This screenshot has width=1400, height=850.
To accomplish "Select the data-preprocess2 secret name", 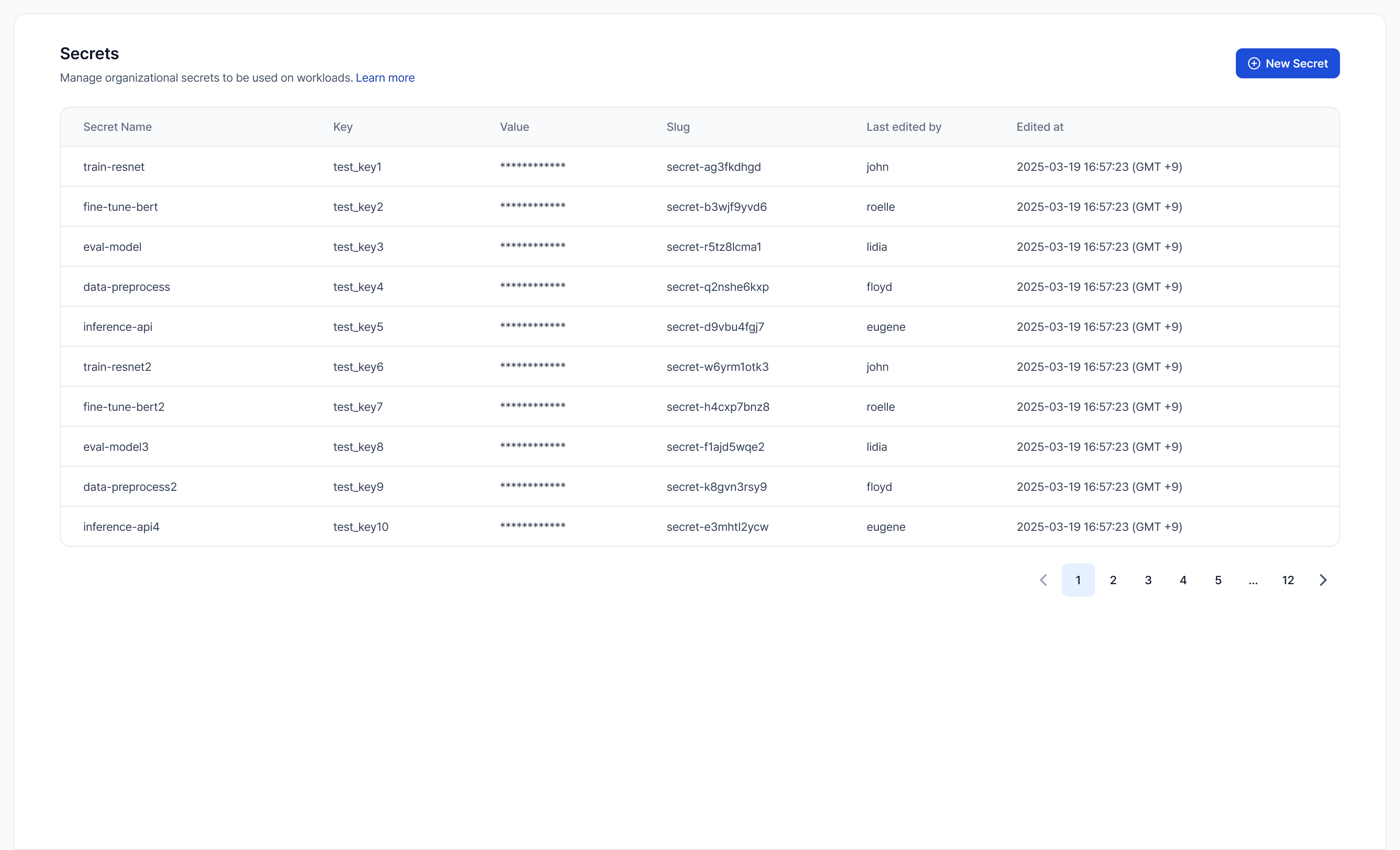I will point(130,486).
